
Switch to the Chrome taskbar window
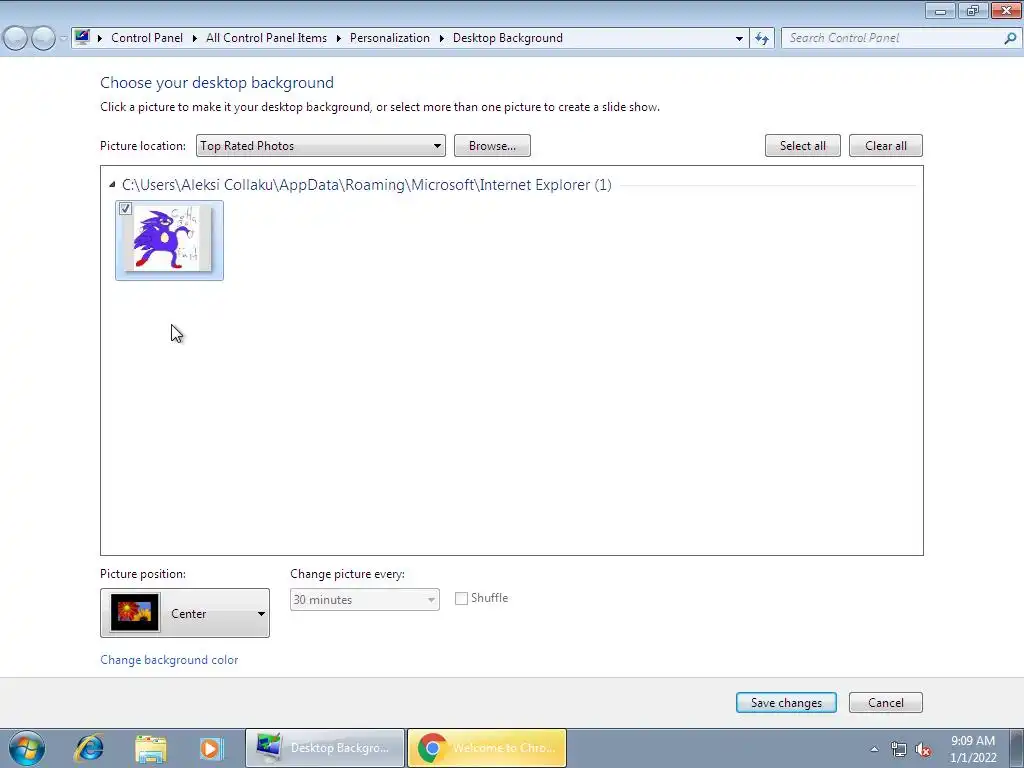pyautogui.click(x=487, y=748)
